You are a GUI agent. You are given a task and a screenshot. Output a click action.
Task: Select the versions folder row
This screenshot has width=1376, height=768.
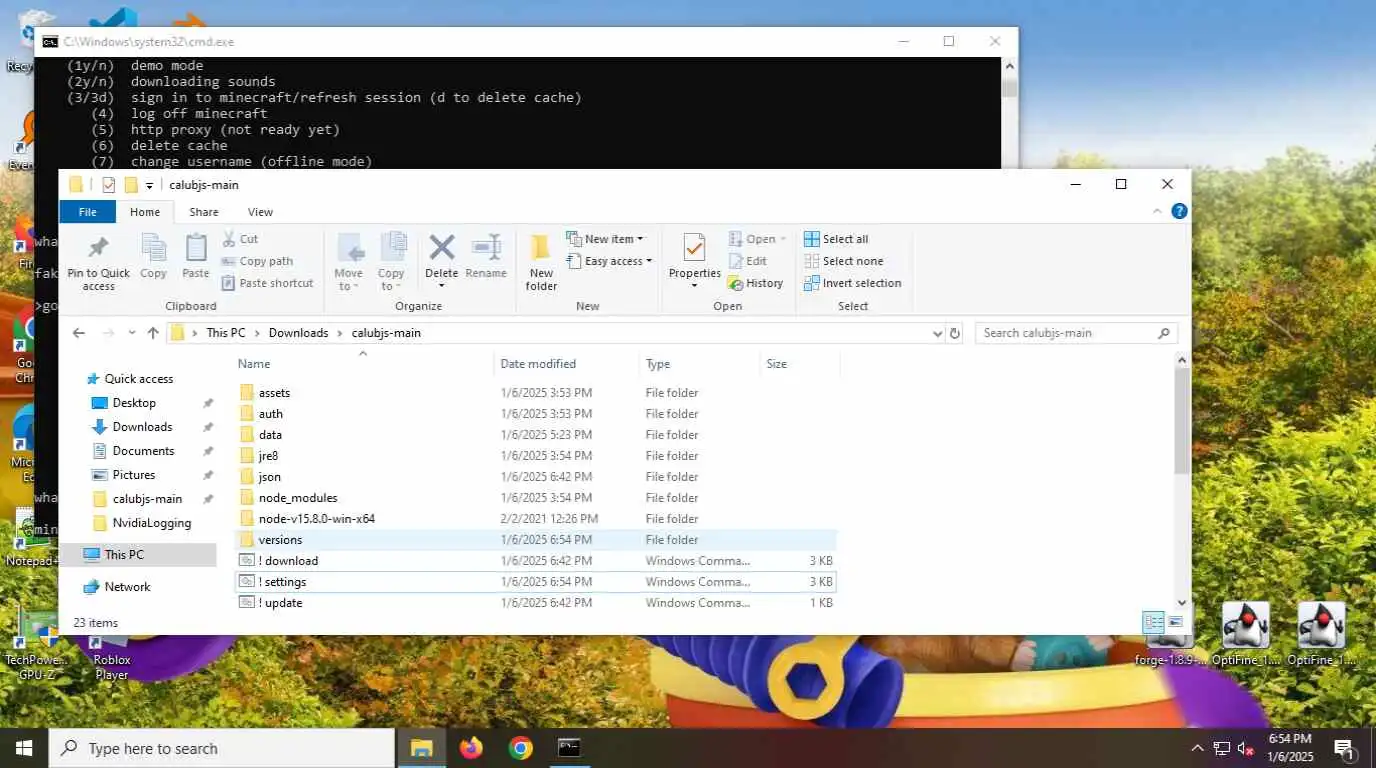[537, 540]
